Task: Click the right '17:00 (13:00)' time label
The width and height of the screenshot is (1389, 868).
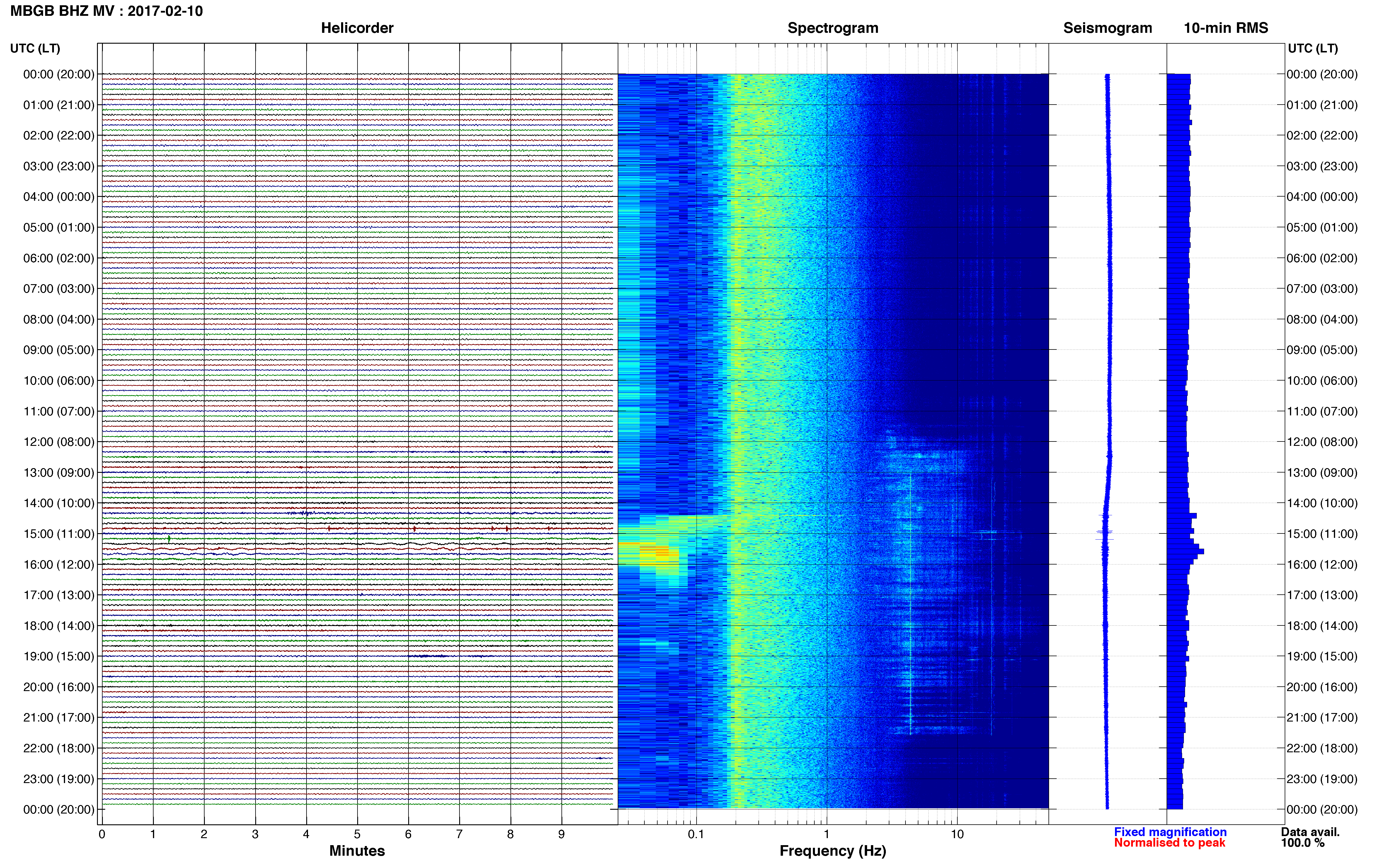Action: pos(1322,595)
